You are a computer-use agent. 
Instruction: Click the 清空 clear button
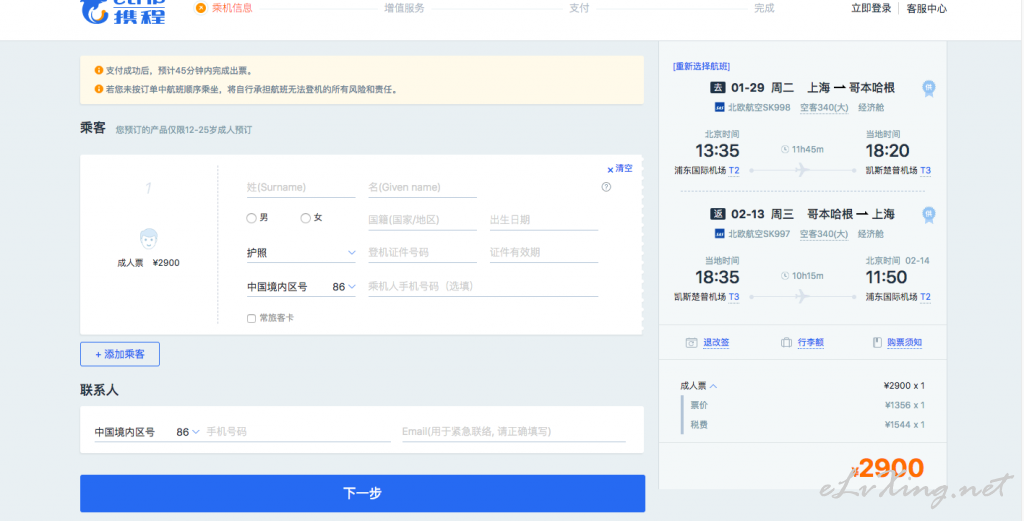(620, 168)
